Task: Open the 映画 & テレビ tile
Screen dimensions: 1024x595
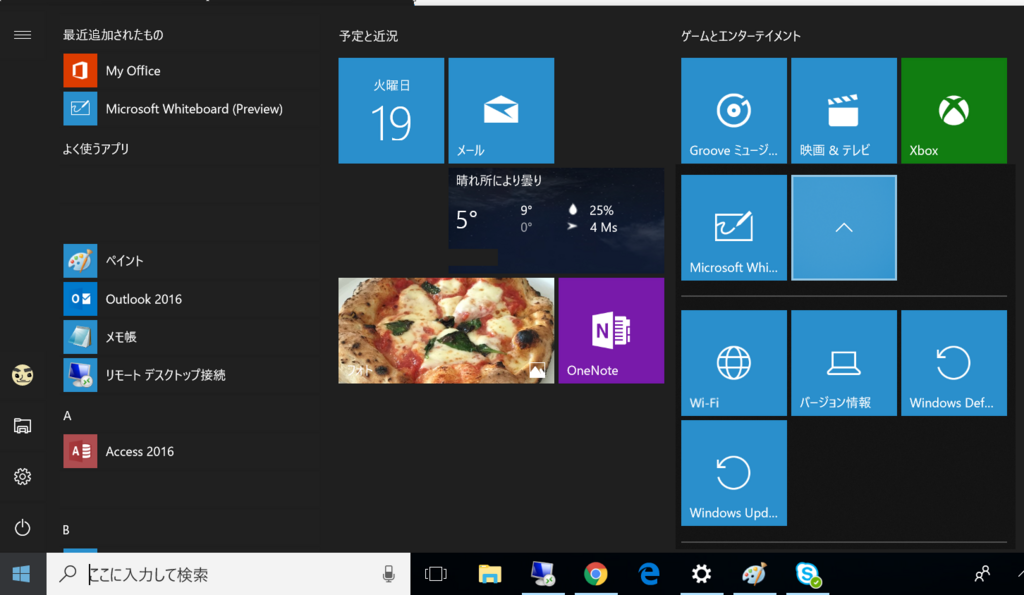Action: point(844,110)
